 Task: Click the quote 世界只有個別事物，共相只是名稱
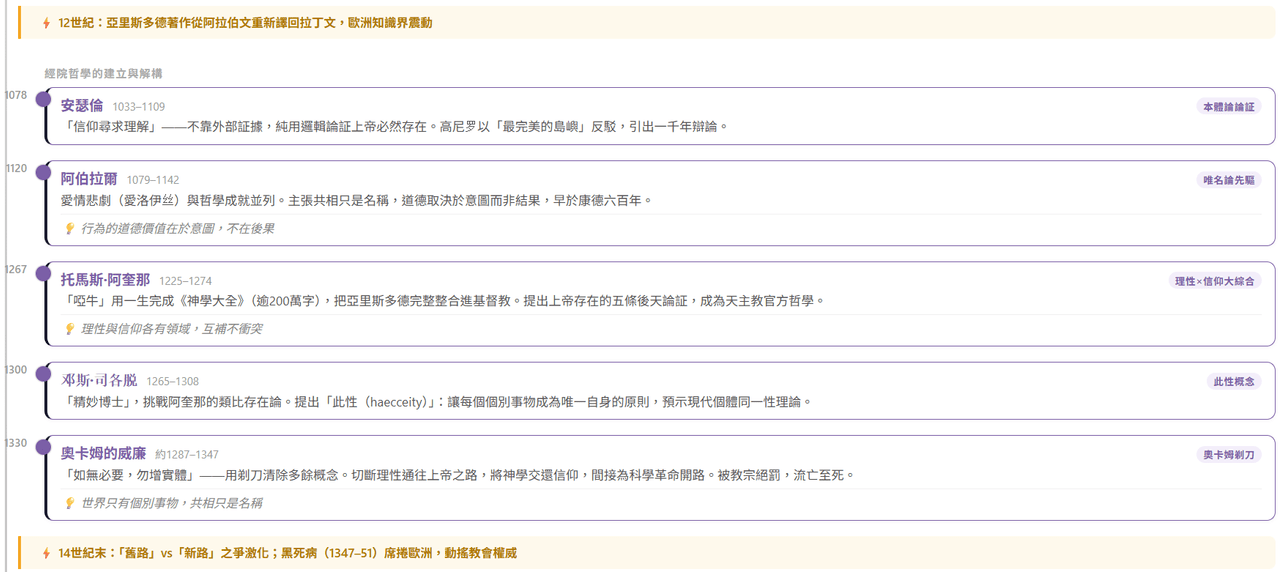click(172, 503)
